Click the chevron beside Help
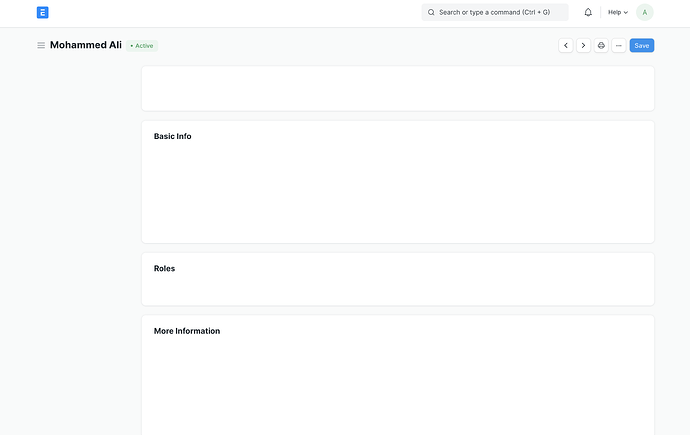This screenshot has height=435, width=690. 626,13
